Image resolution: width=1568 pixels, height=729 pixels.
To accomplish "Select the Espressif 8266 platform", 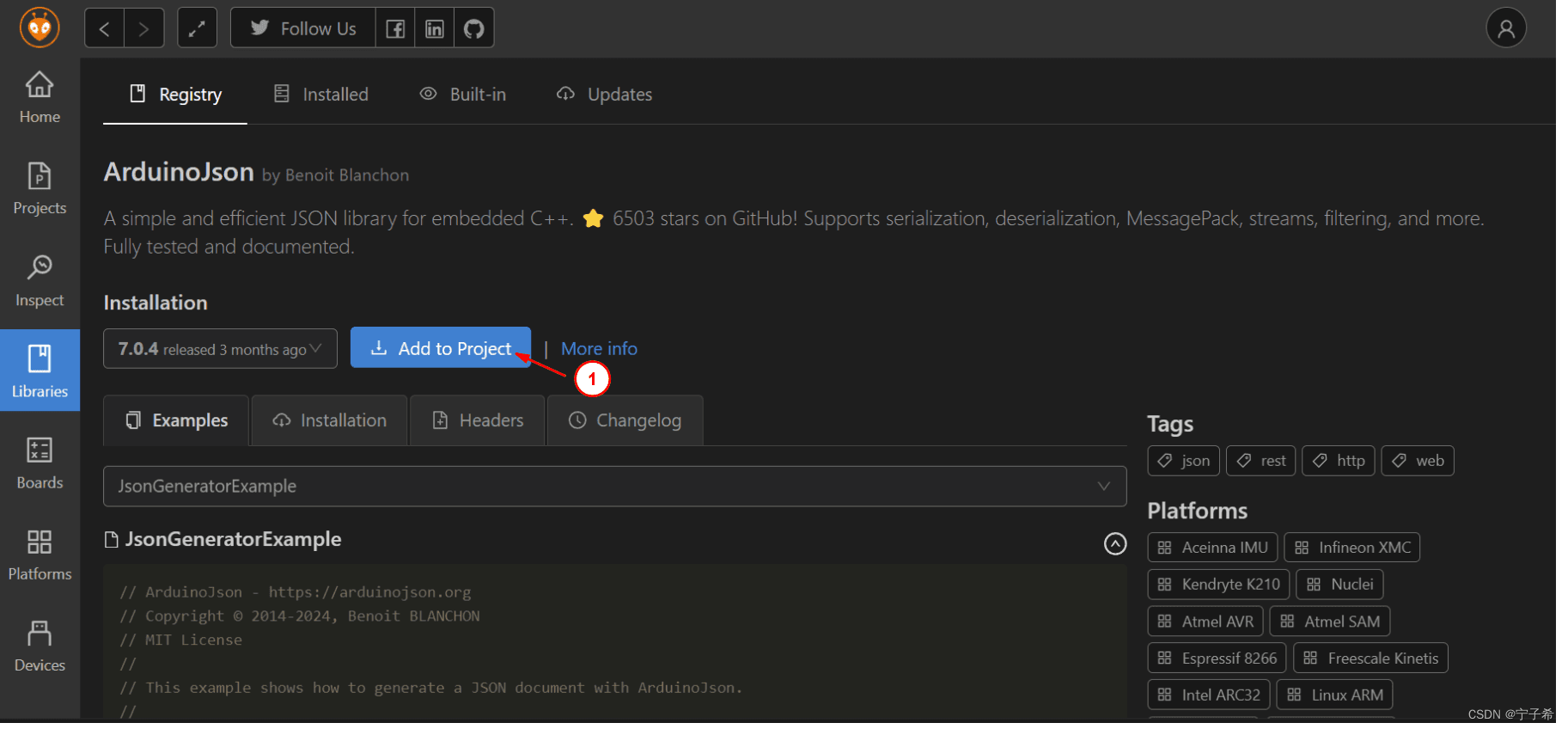I will 1217,659.
